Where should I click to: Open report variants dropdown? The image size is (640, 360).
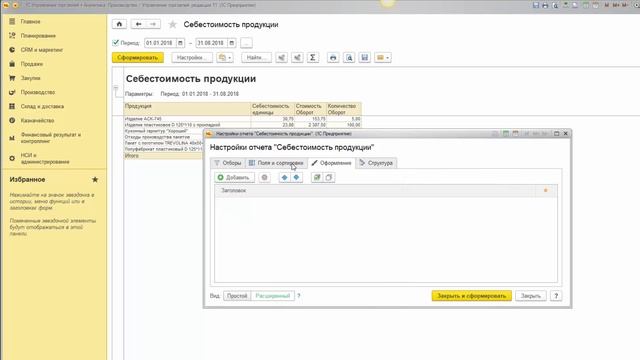coord(225,58)
